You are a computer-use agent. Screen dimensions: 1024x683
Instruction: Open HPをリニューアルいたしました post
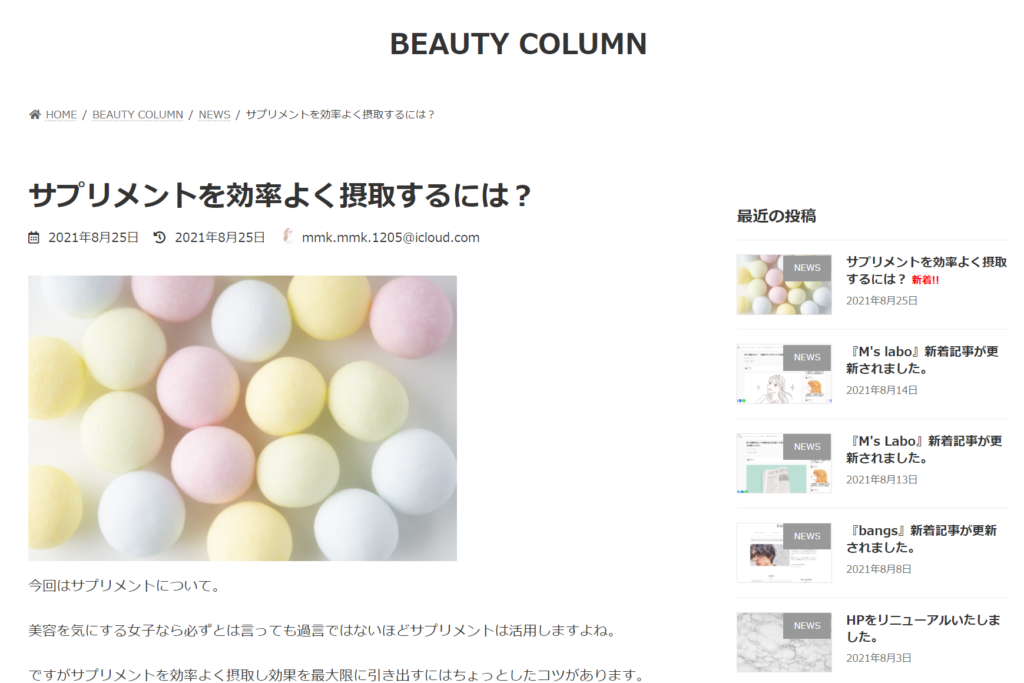click(923, 628)
